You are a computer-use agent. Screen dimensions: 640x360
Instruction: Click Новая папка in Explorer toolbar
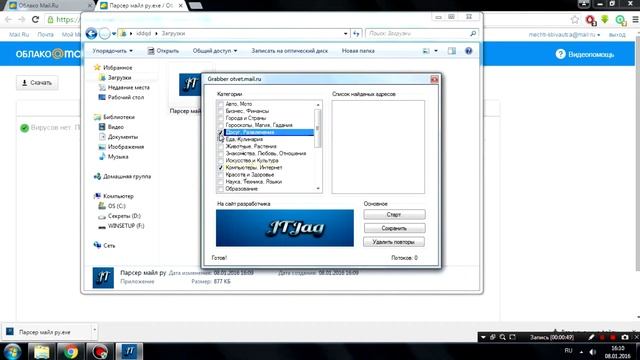click(358, 51)
